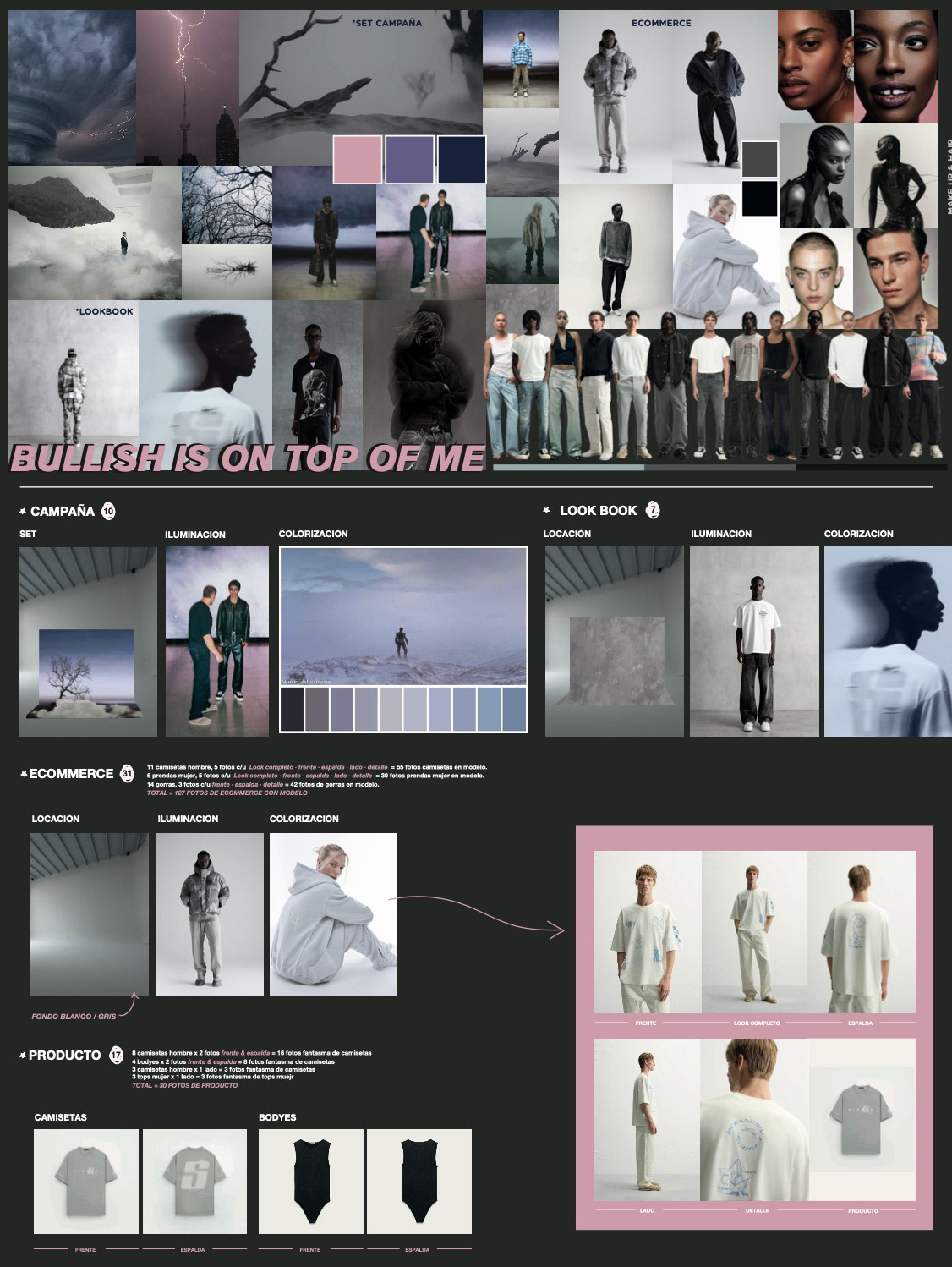Screen dimensions: 952x1267
Task: Open the Look Book gray backdrop location image
Action: (614, 641)
